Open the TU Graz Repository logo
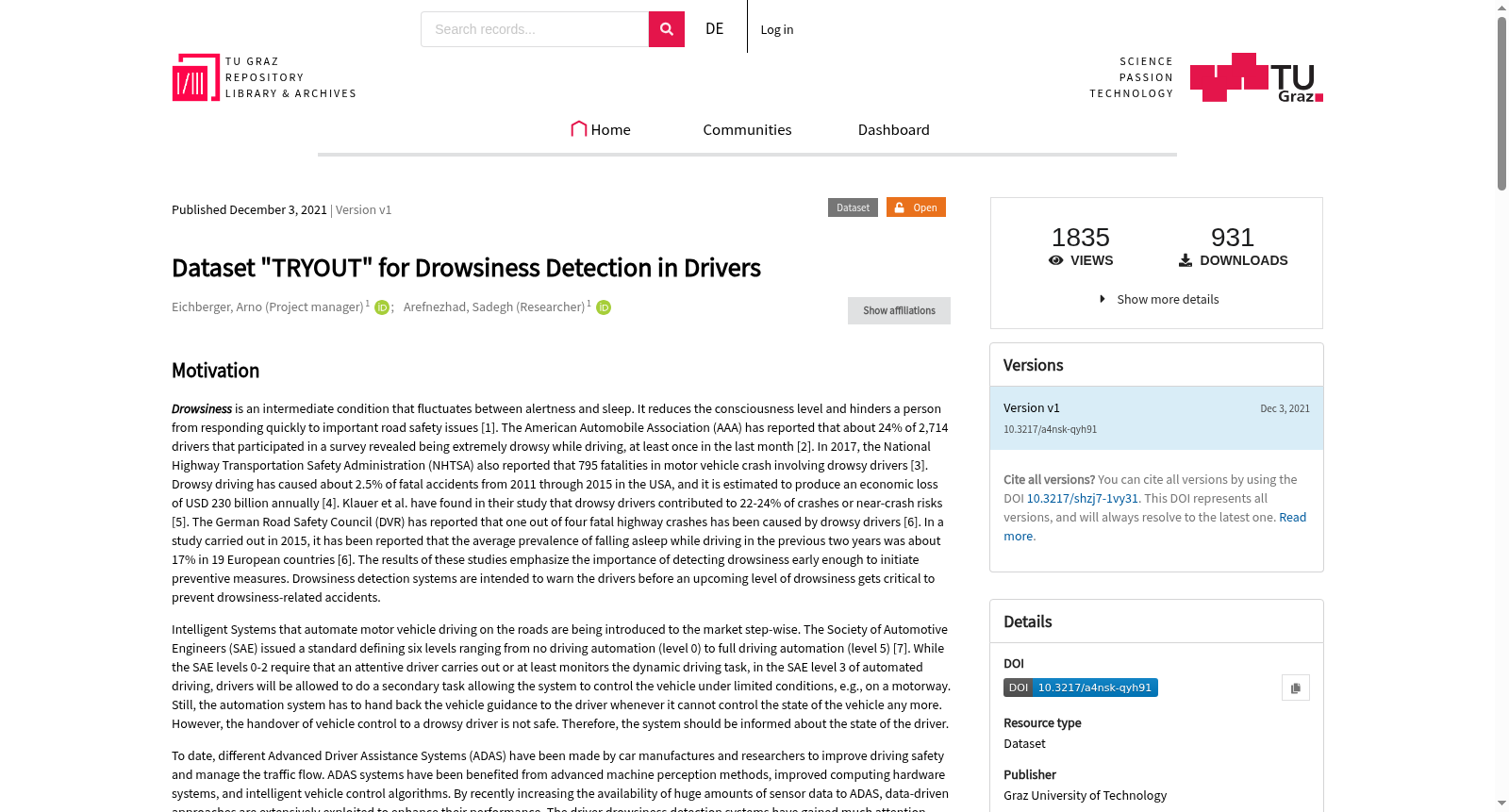 click(264, 77)
